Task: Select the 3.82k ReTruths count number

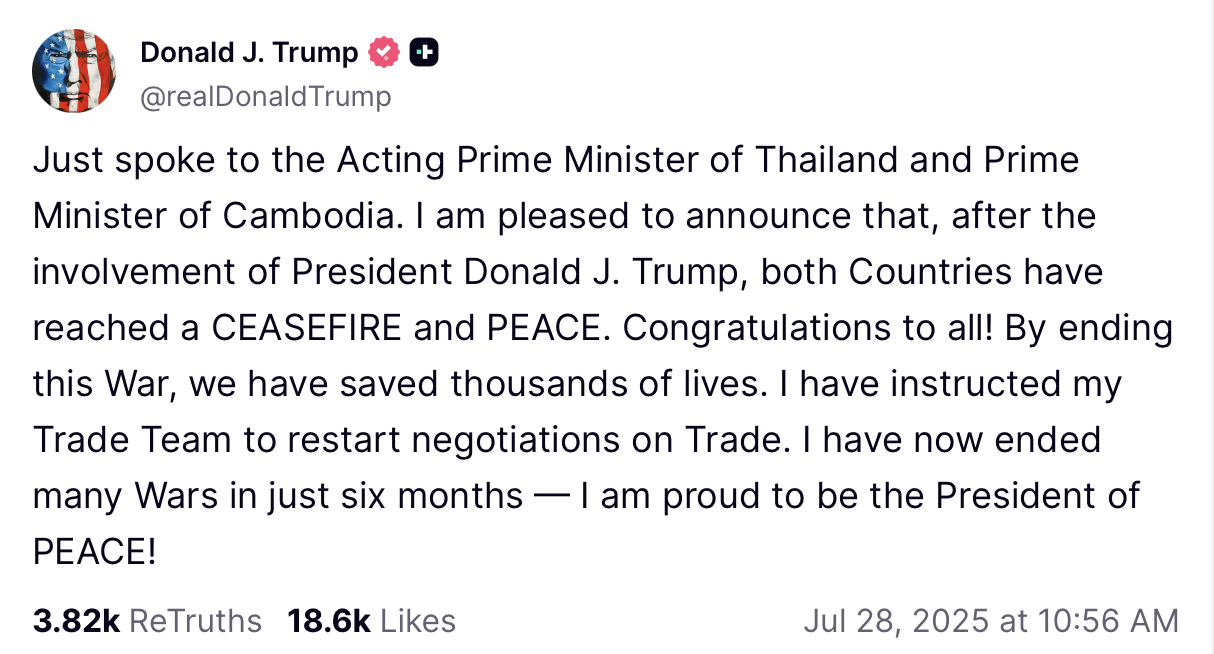Action: (x=76, y=621)
